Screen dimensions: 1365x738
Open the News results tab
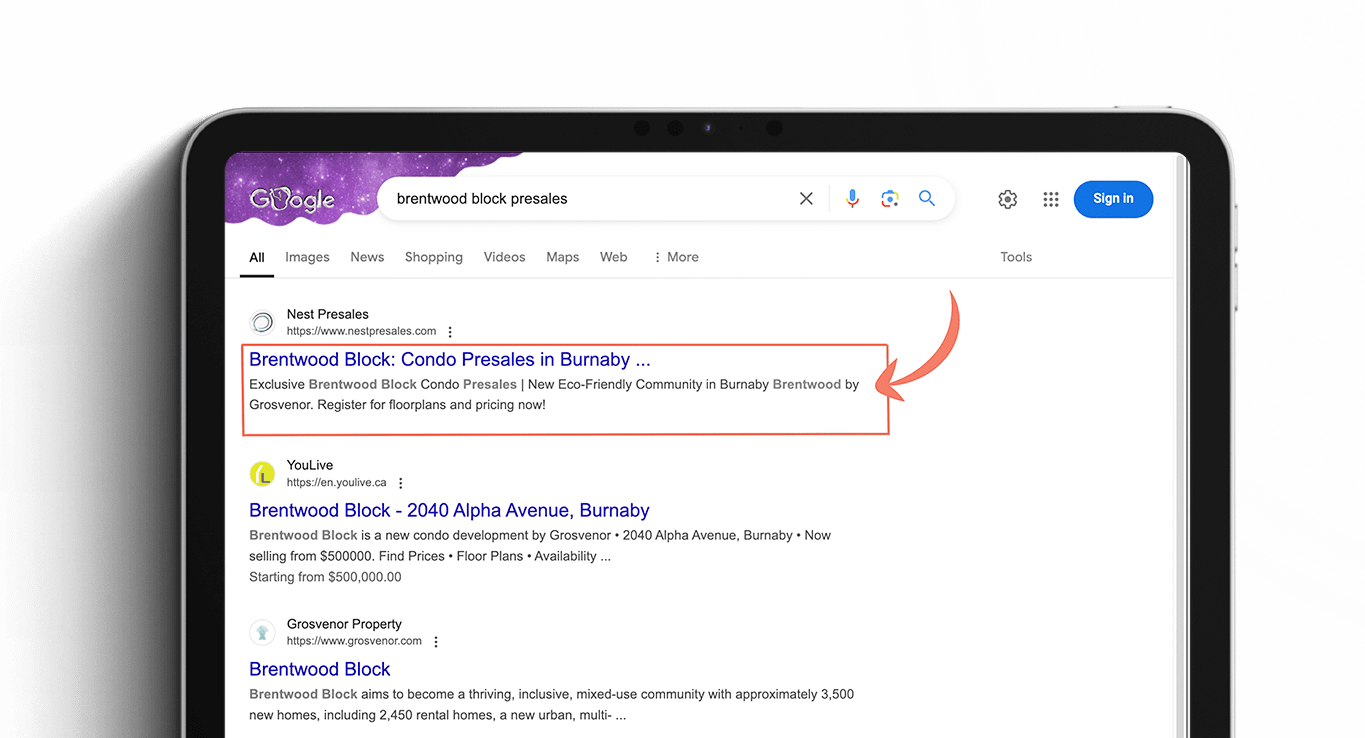(367, 257)
